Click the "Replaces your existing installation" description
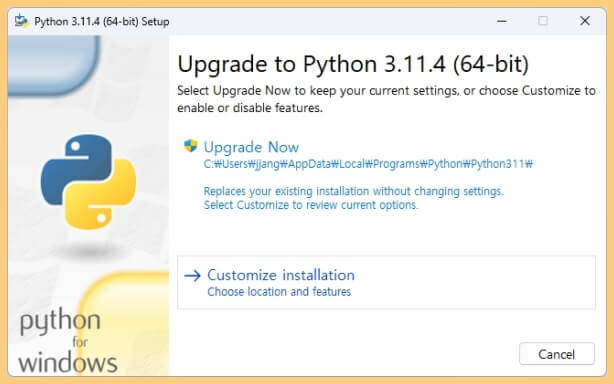614x384 pixels. (353, 191)
